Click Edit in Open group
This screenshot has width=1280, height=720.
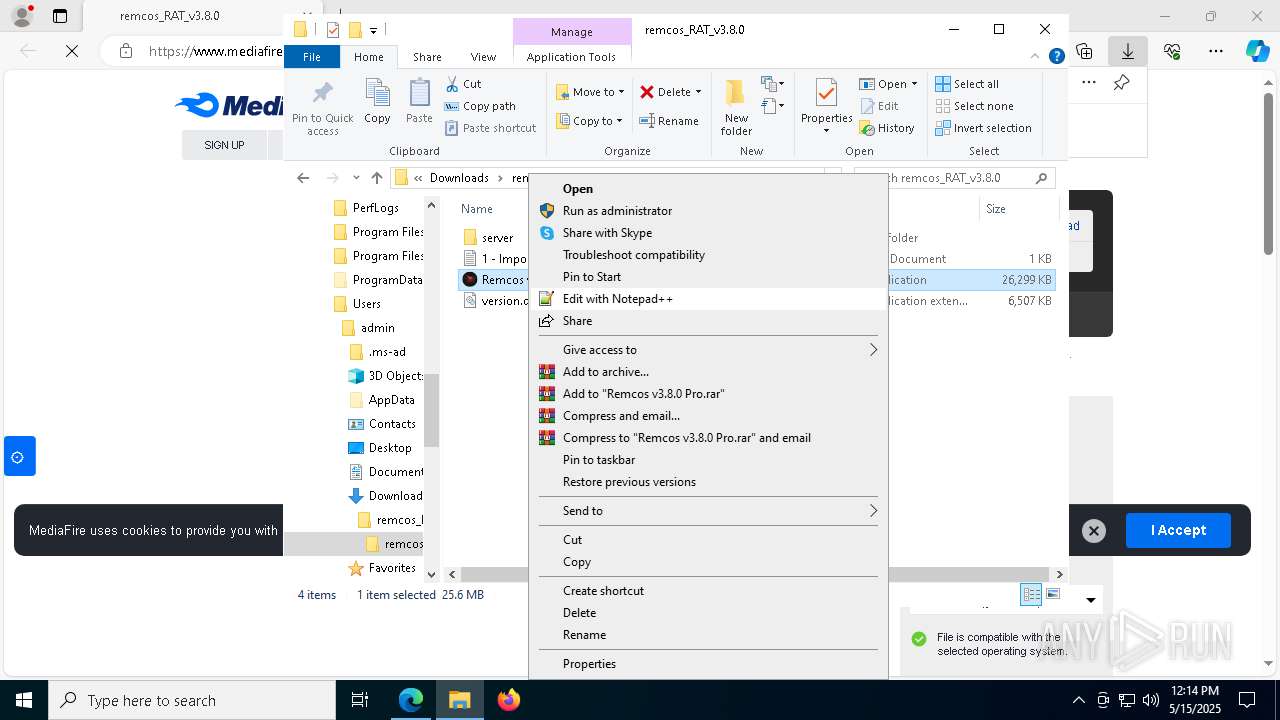879,106
